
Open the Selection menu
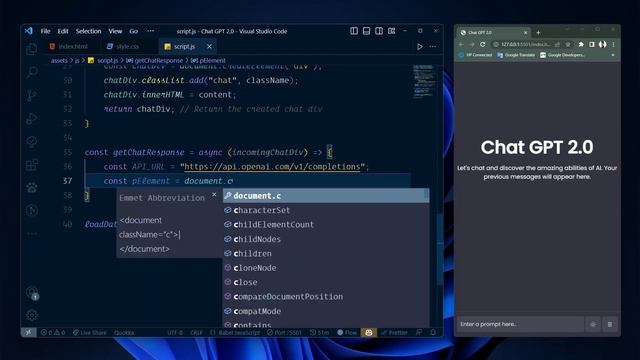click(x=88, y=31)
